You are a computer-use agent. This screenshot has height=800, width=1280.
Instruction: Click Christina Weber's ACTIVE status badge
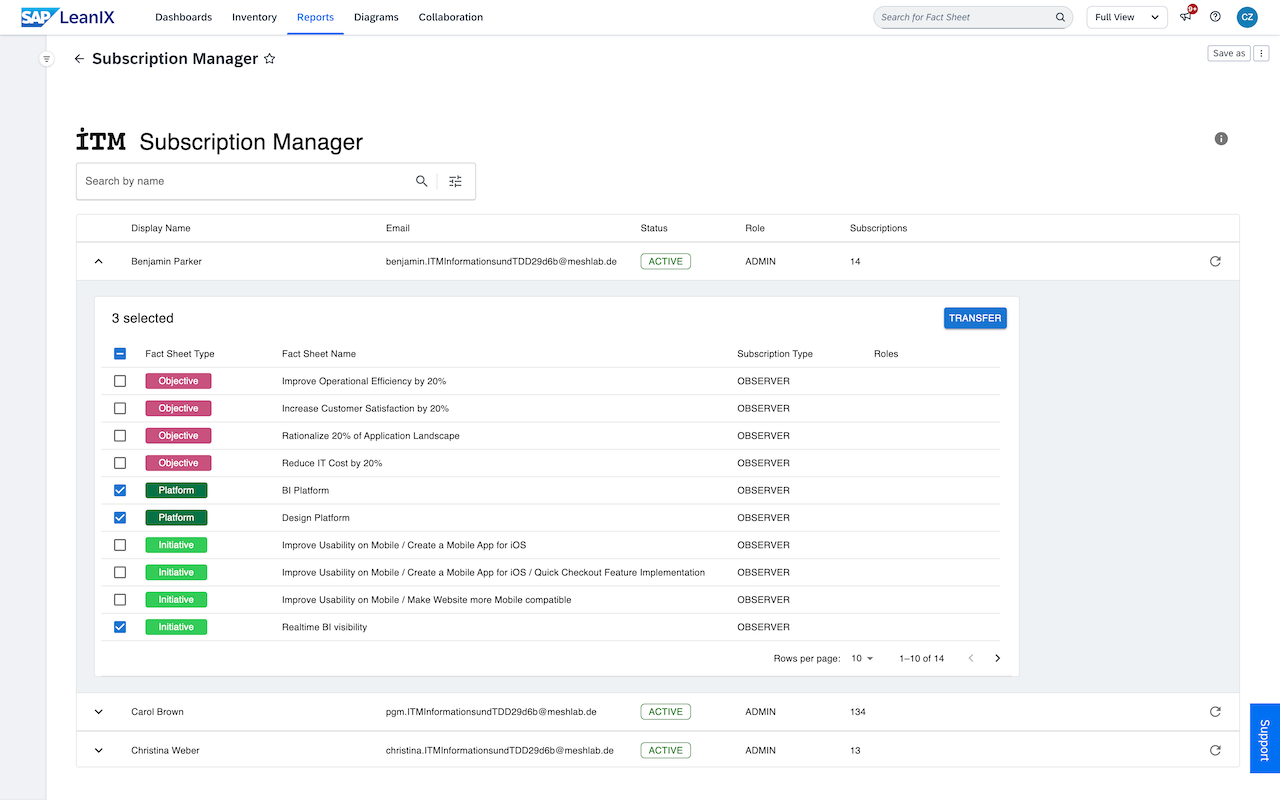666,750
